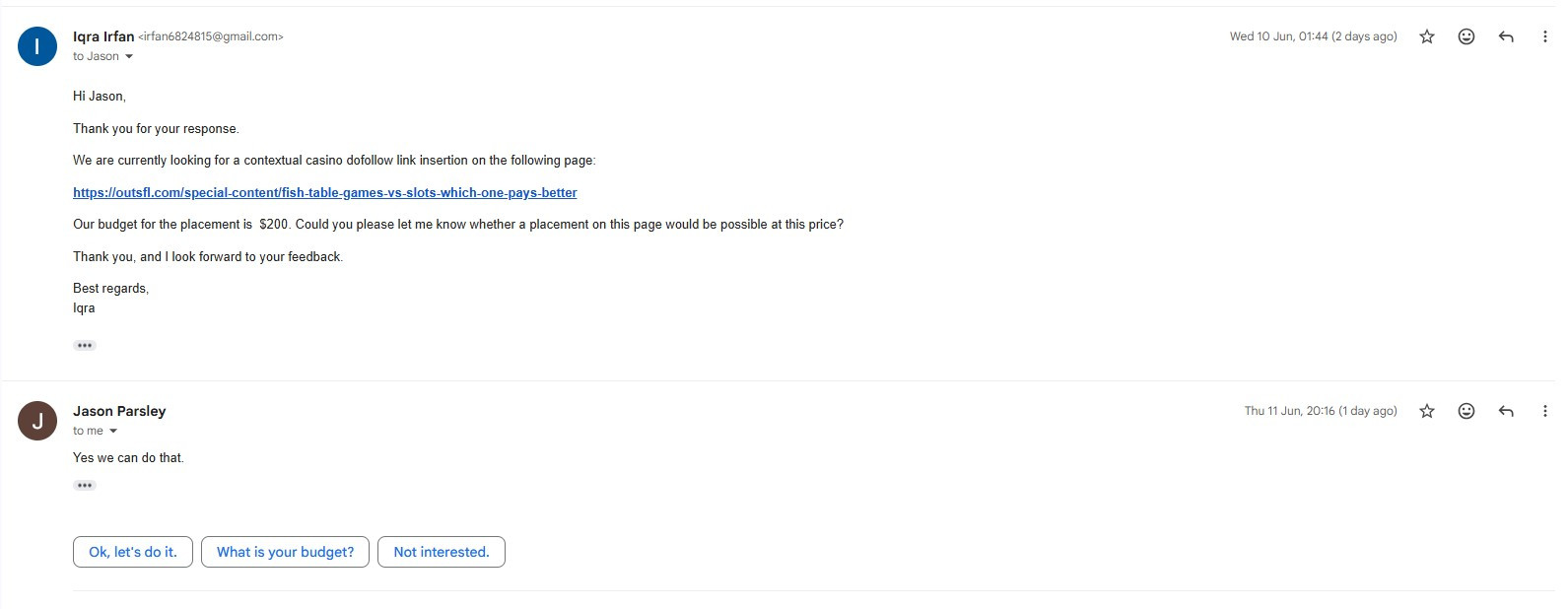Viewport: 1568px width, 609px height.
Task: Add emoji reaction to Iqra's email
Action: 1466,36
